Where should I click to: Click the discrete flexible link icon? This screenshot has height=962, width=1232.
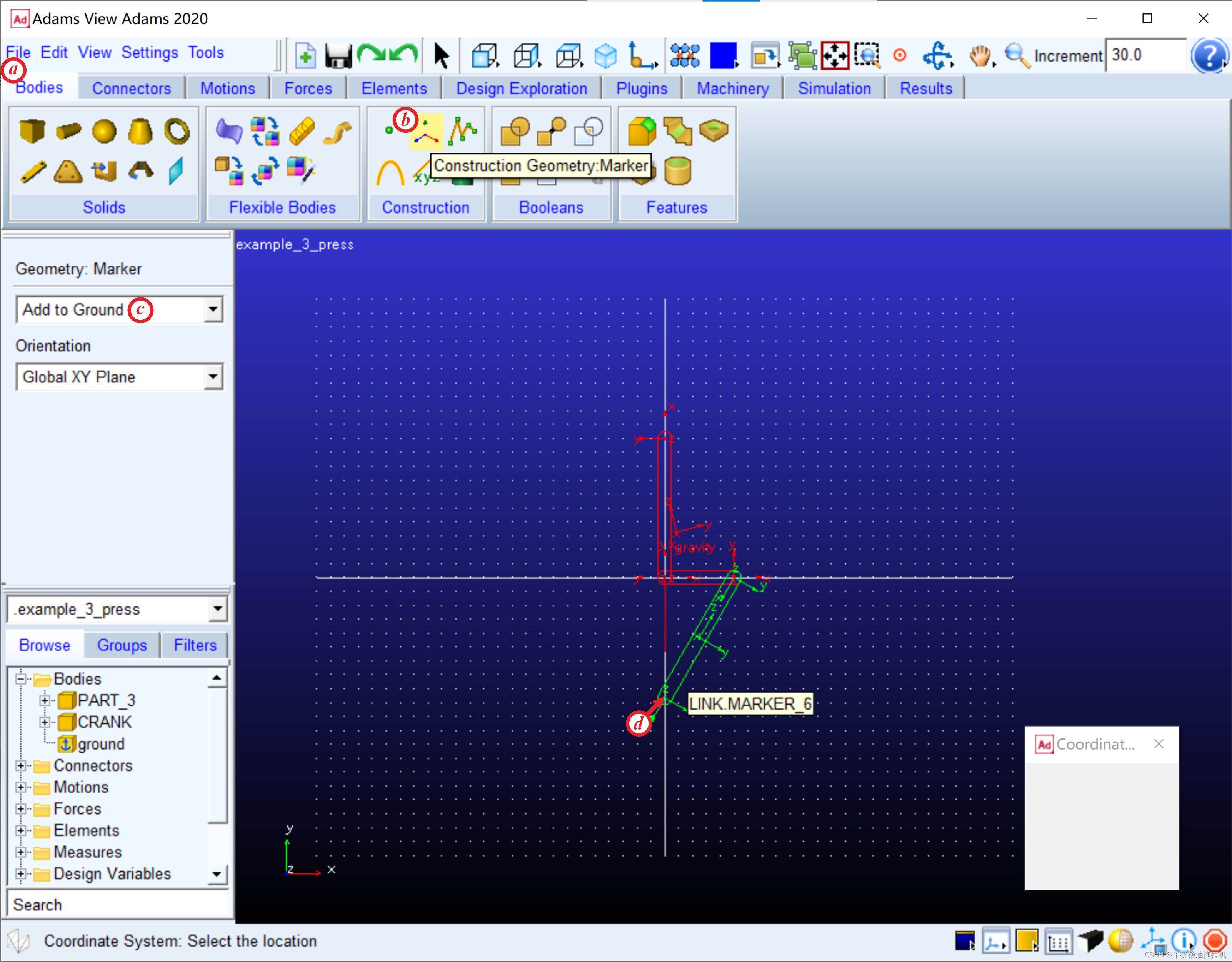coord(302,131)
